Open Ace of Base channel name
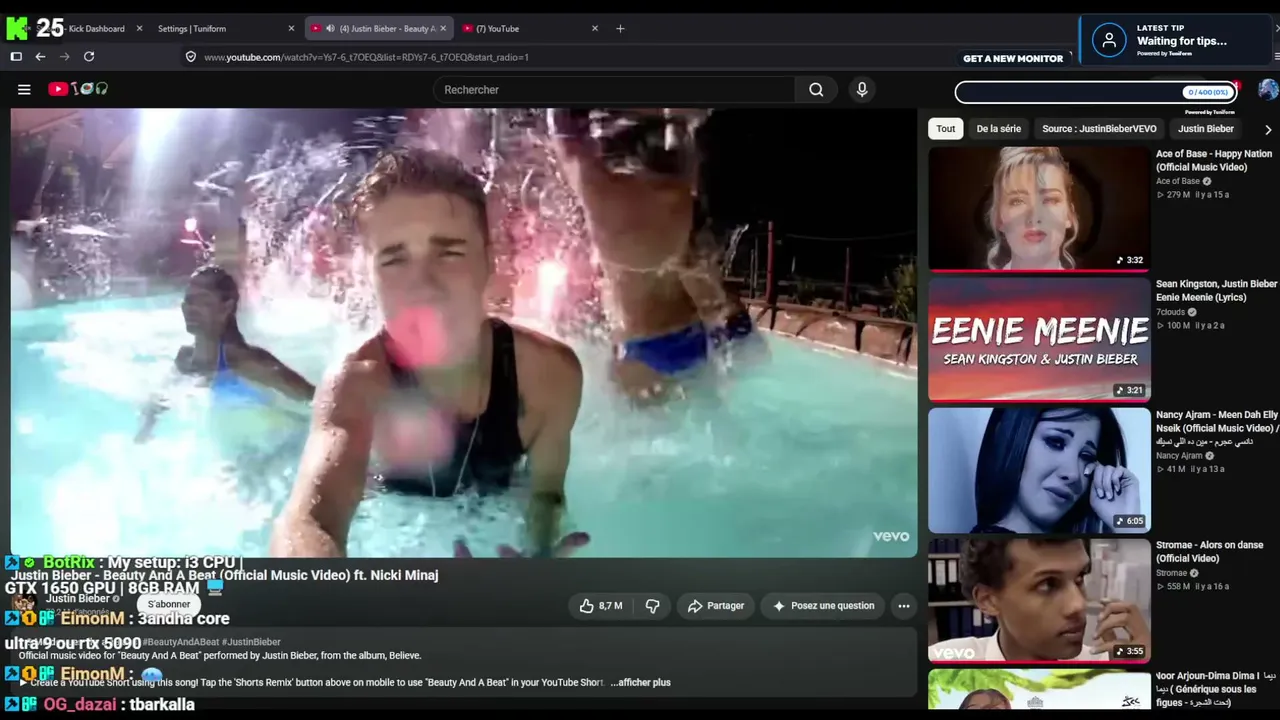 (x=1178, y=181)
